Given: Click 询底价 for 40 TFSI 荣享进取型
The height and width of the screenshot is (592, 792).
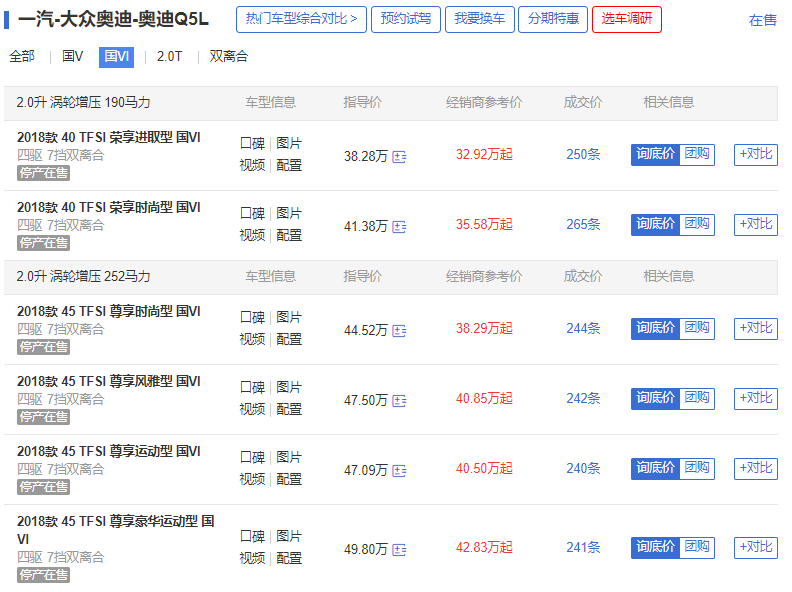Looking at the screenshot, I should (x=655, y=154).
